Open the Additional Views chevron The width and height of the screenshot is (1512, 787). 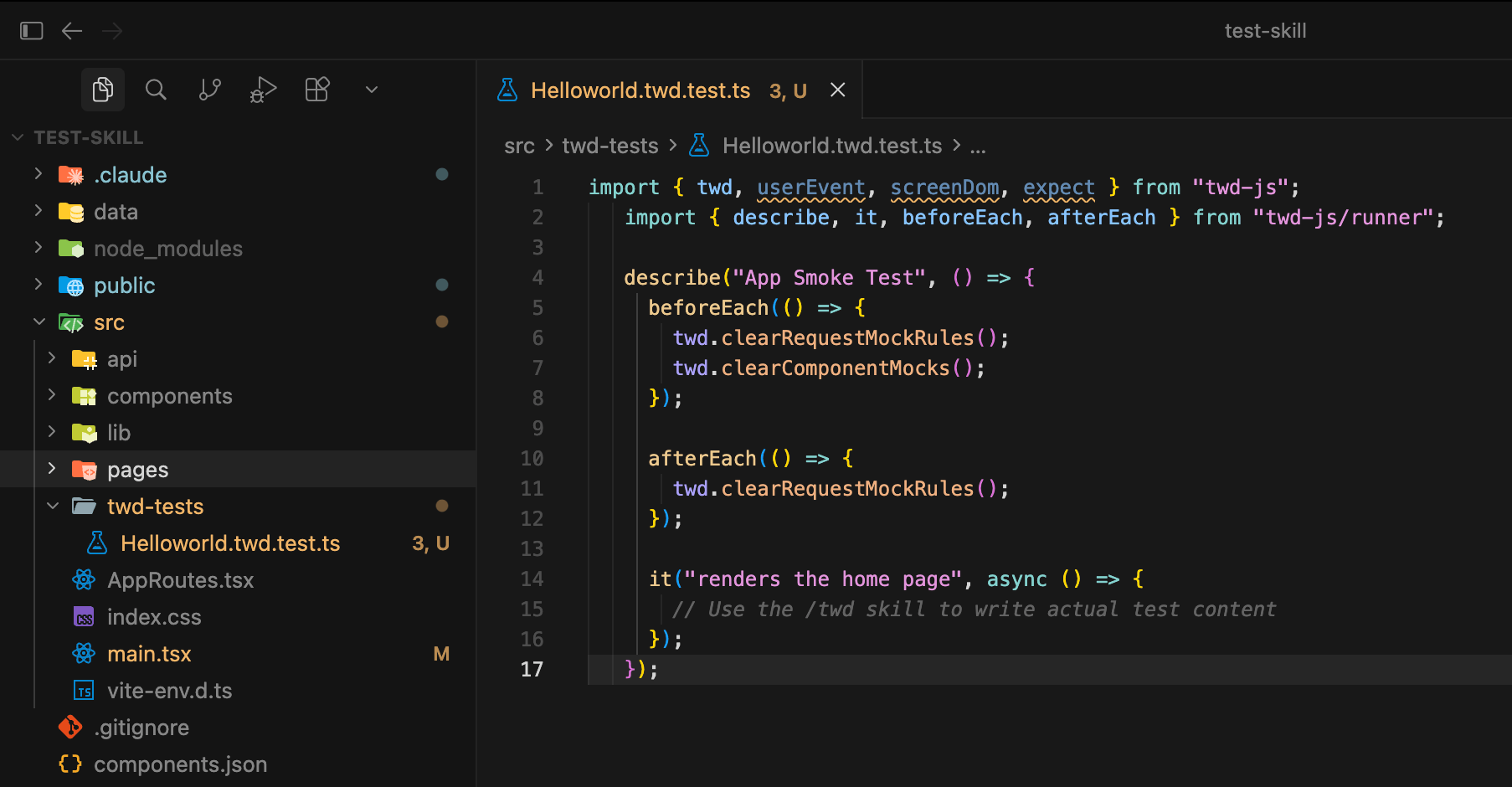pos(371,89)
